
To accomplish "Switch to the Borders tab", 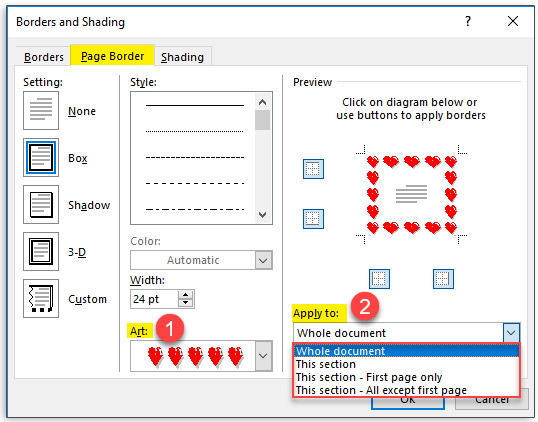I will [44, 57].
